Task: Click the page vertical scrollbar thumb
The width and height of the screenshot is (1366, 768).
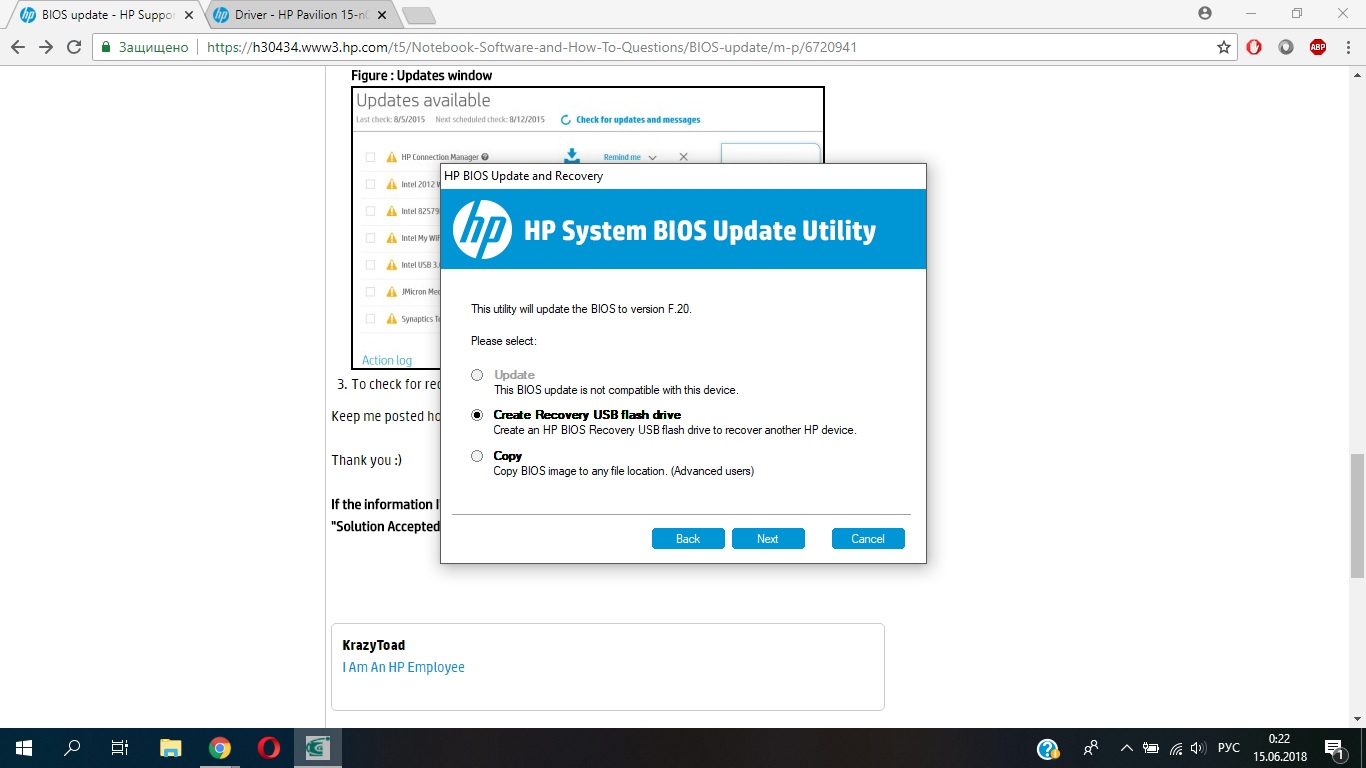Action: [1357, 515]
